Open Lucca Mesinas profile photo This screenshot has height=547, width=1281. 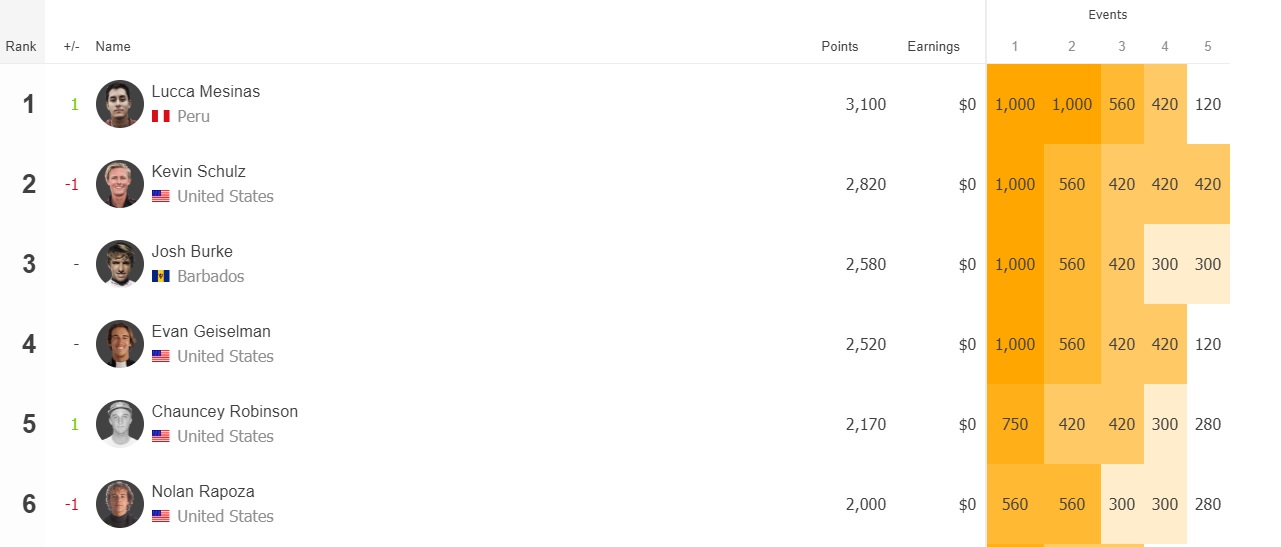click(120, 104)
